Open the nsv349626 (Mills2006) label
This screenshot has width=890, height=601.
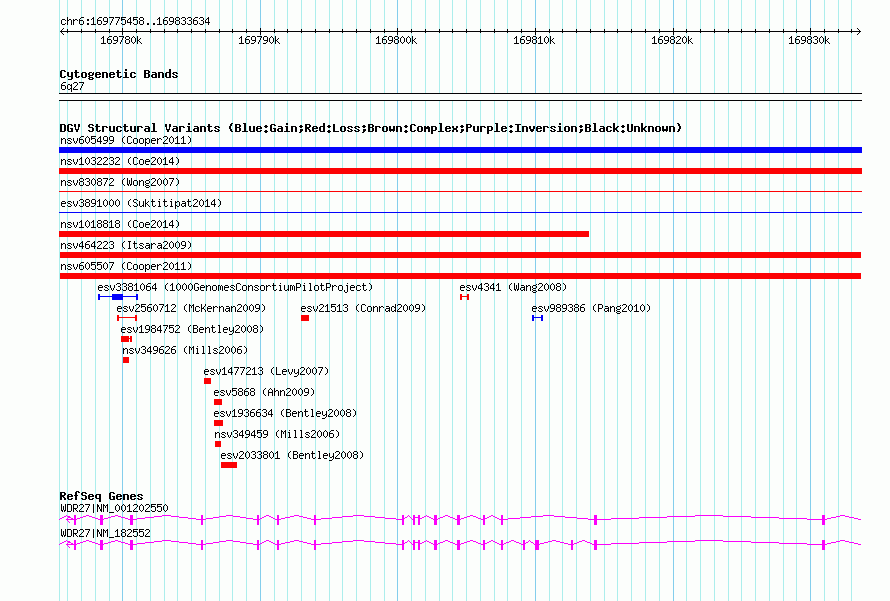tap(185, 350)
